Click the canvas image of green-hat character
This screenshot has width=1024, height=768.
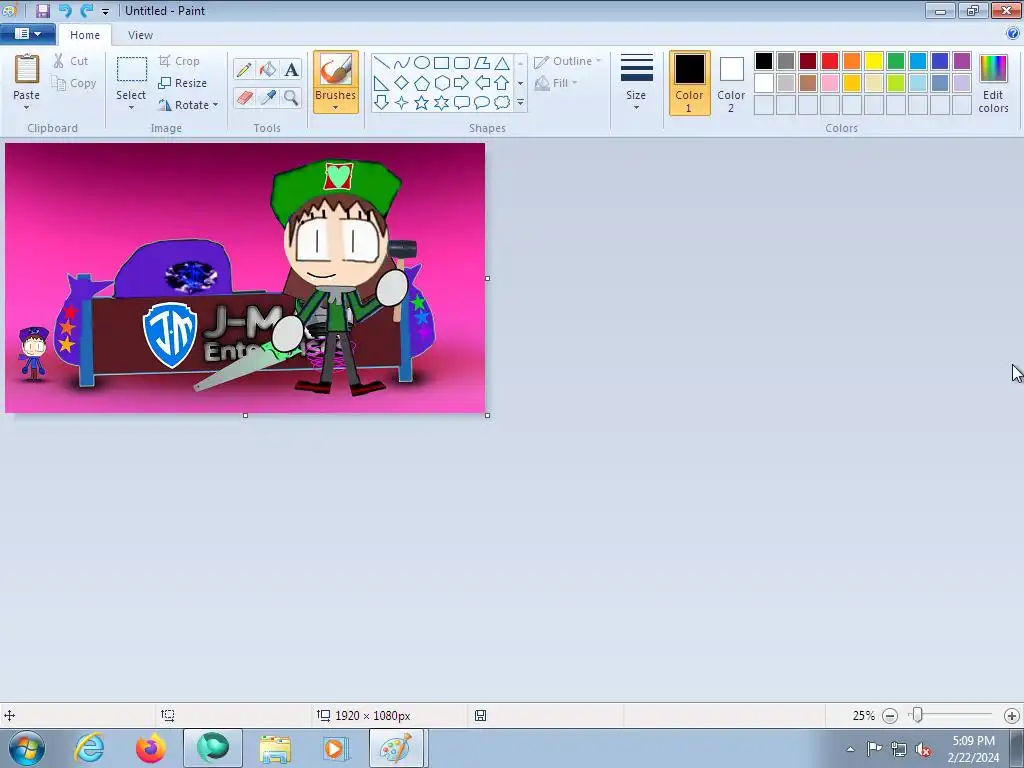337,278
